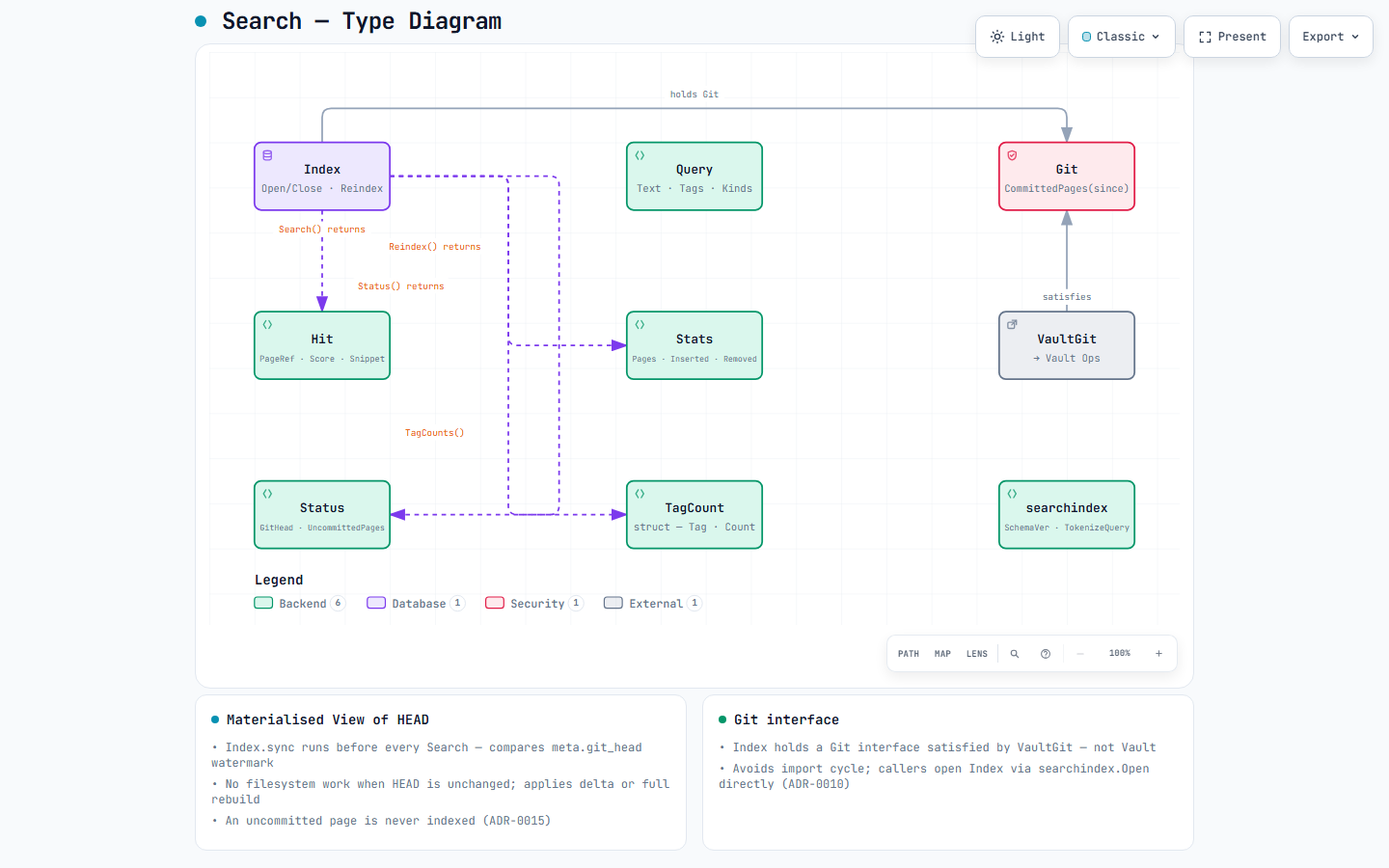Click the Security legend entry

click(x=535, y=604)
